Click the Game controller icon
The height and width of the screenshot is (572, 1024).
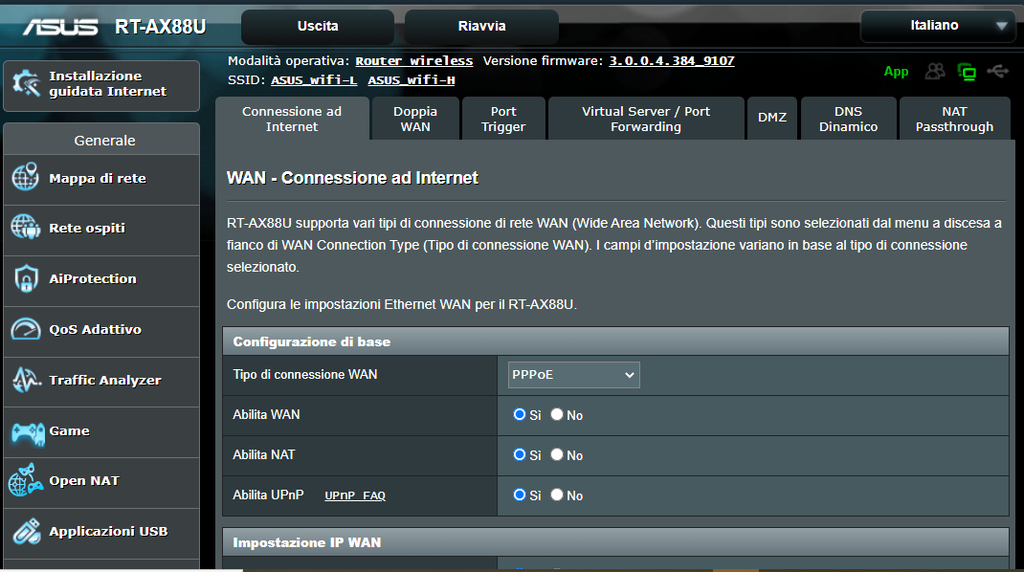click(x=27, y=432)
